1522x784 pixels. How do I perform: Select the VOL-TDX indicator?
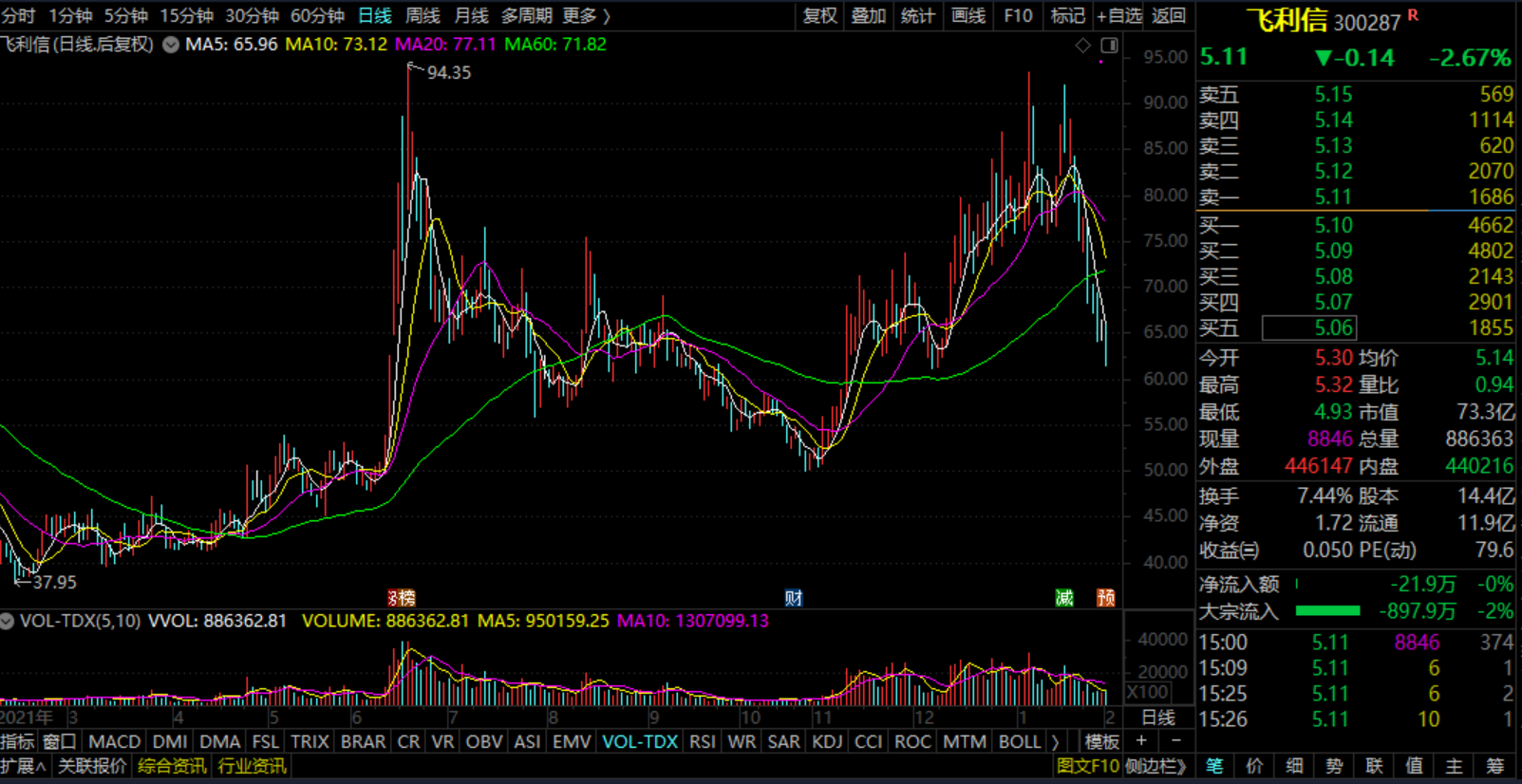[640, 741]
